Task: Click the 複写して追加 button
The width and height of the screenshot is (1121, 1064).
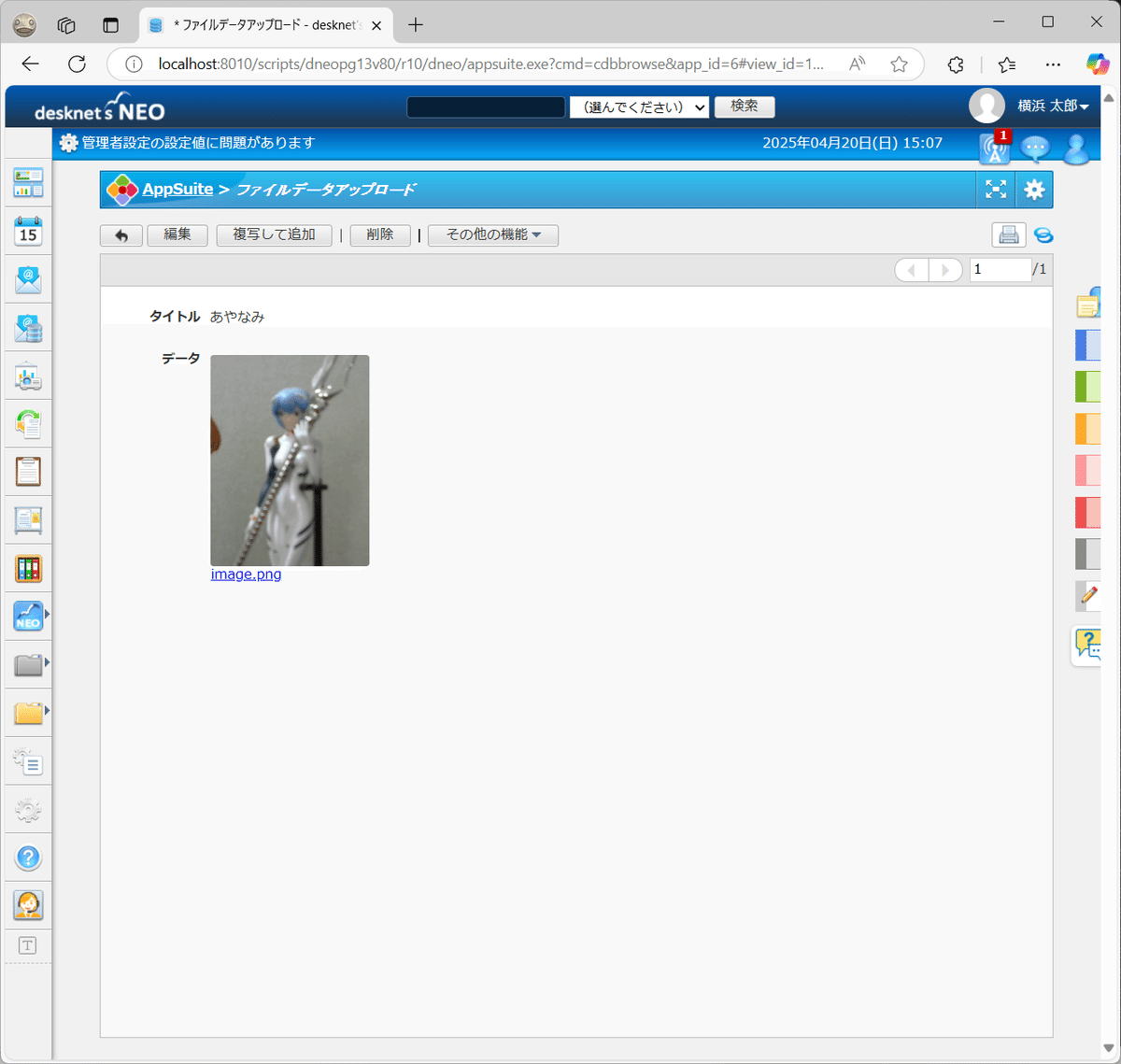Action: pyautogui.click(x=274, y=235)
